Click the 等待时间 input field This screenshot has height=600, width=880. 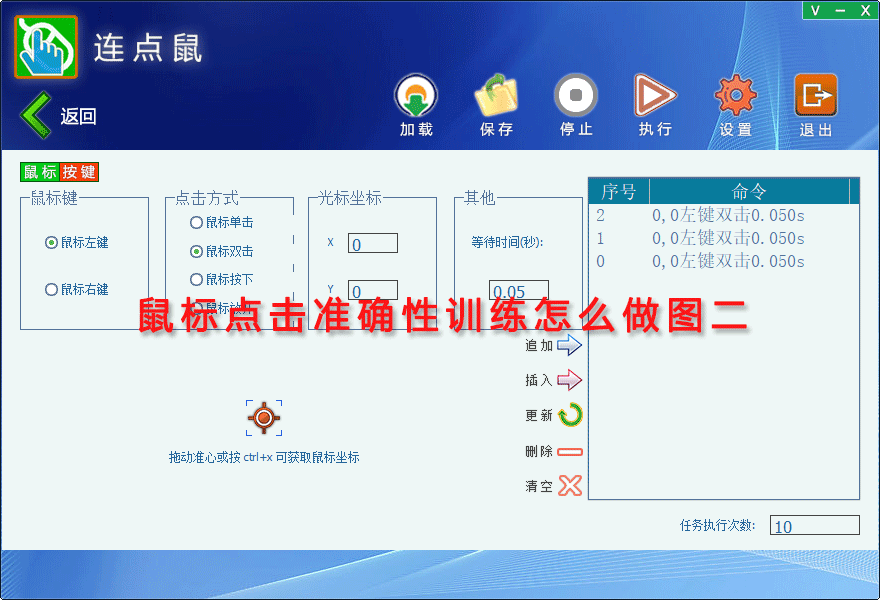coord(519,290)
